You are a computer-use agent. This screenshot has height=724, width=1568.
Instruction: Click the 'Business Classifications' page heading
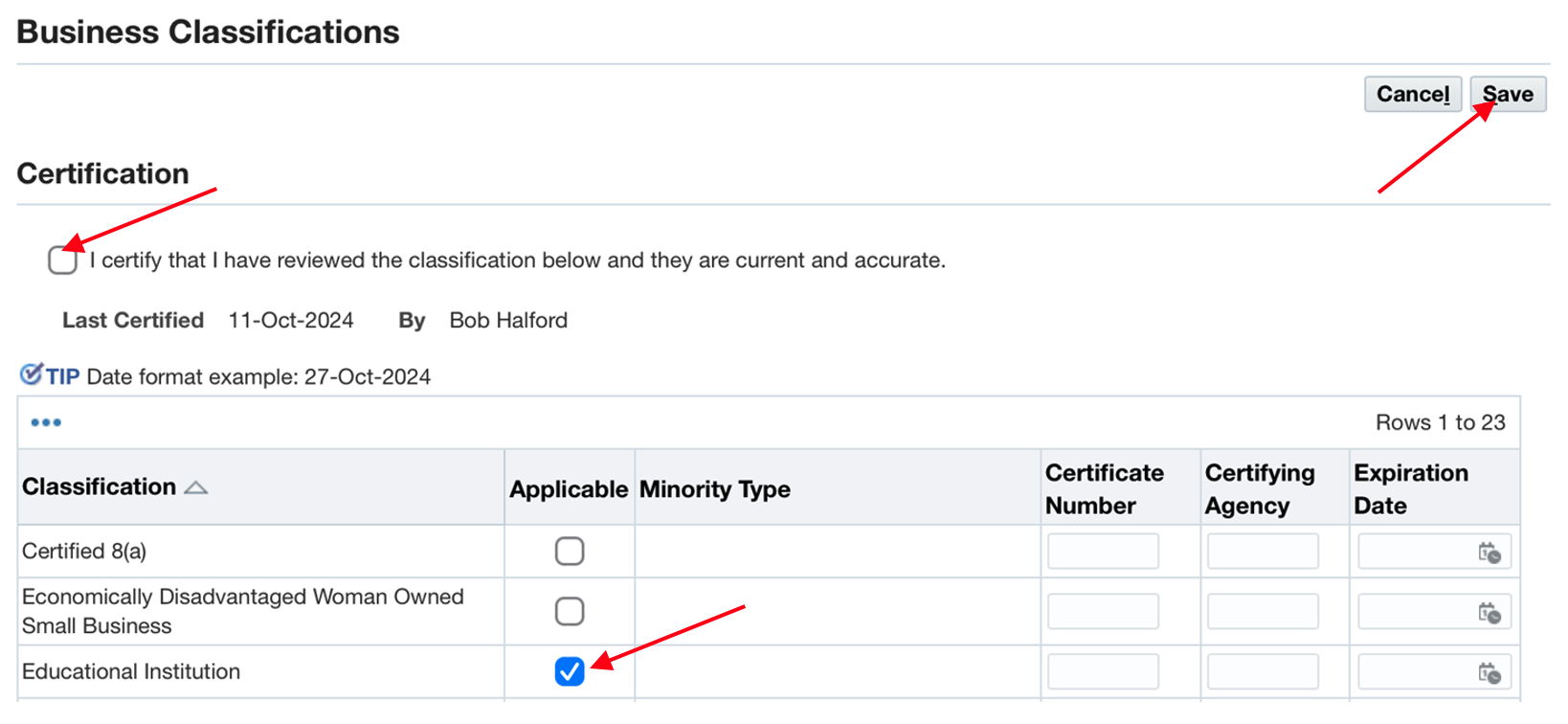(208, 32)
